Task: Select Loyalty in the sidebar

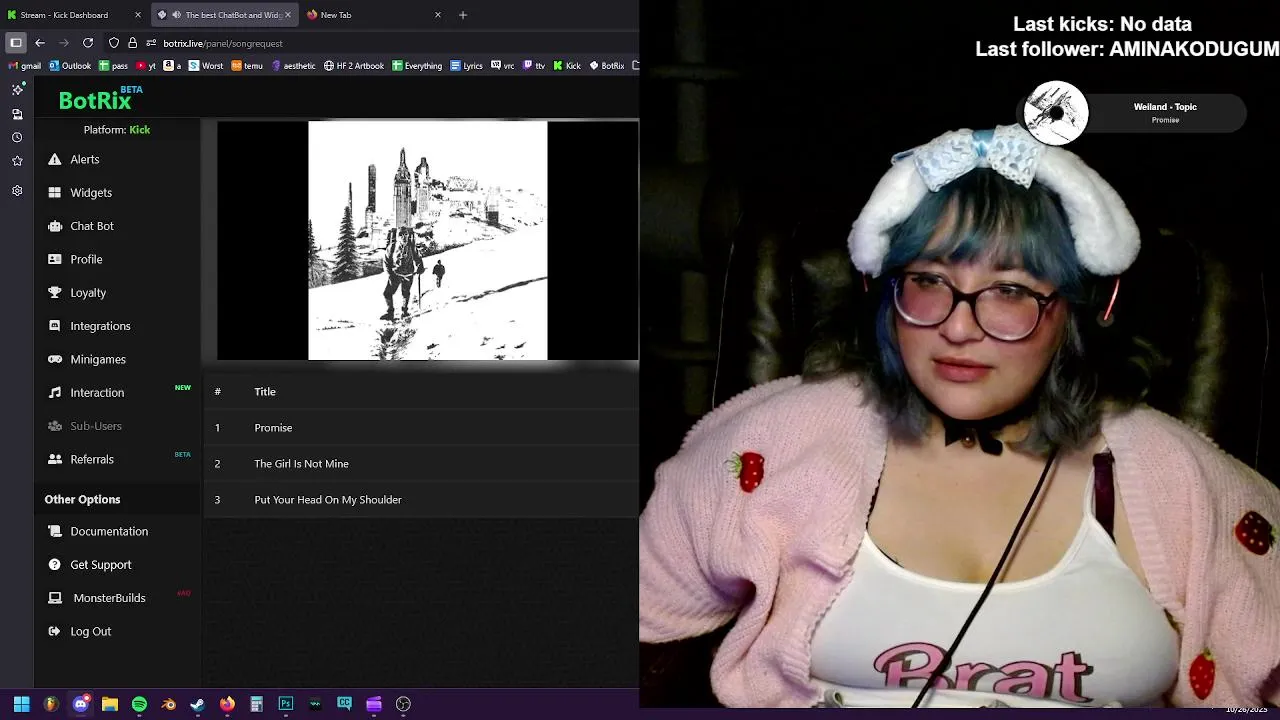Action: coord(77,292)
